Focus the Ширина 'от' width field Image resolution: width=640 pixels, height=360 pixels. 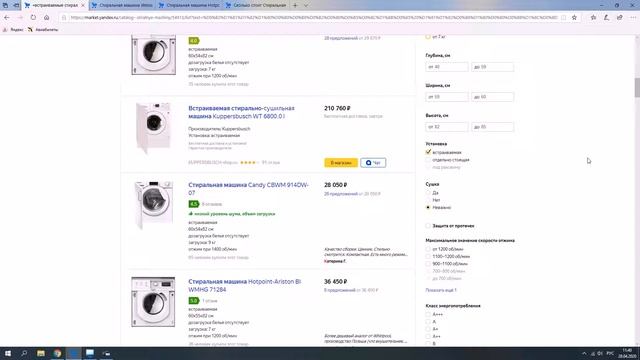pyautogui.click(x=447, y=97)
